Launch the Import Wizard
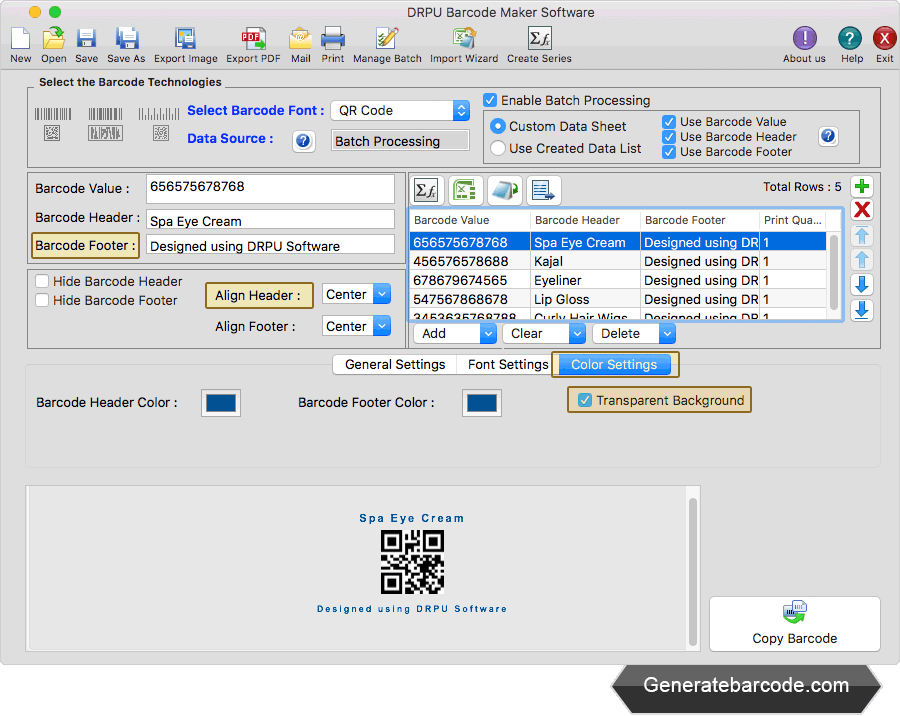Image resolution: width=900 pixels, height=716 pixels. pyautogui.click(x=464, y=38)
